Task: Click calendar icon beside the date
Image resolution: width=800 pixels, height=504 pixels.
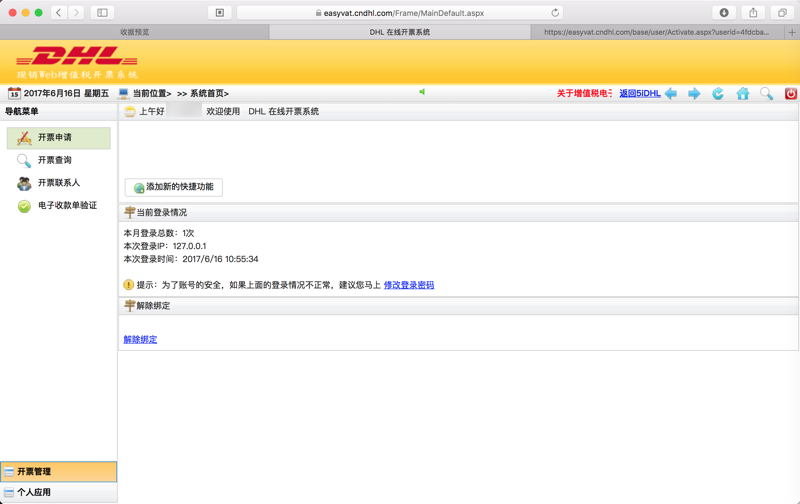Action: click(x=14, y=93)
